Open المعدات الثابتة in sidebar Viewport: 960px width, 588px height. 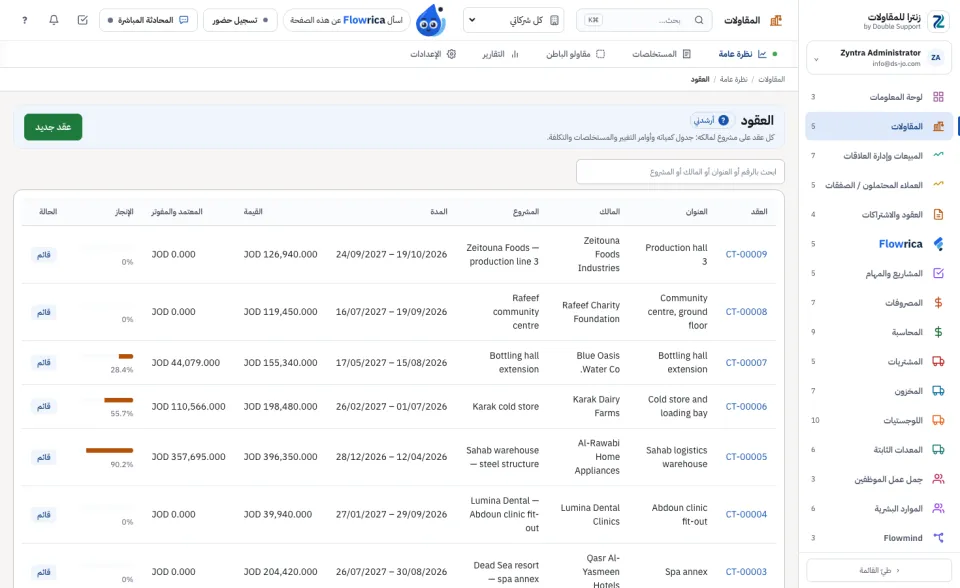click(879, 450)
